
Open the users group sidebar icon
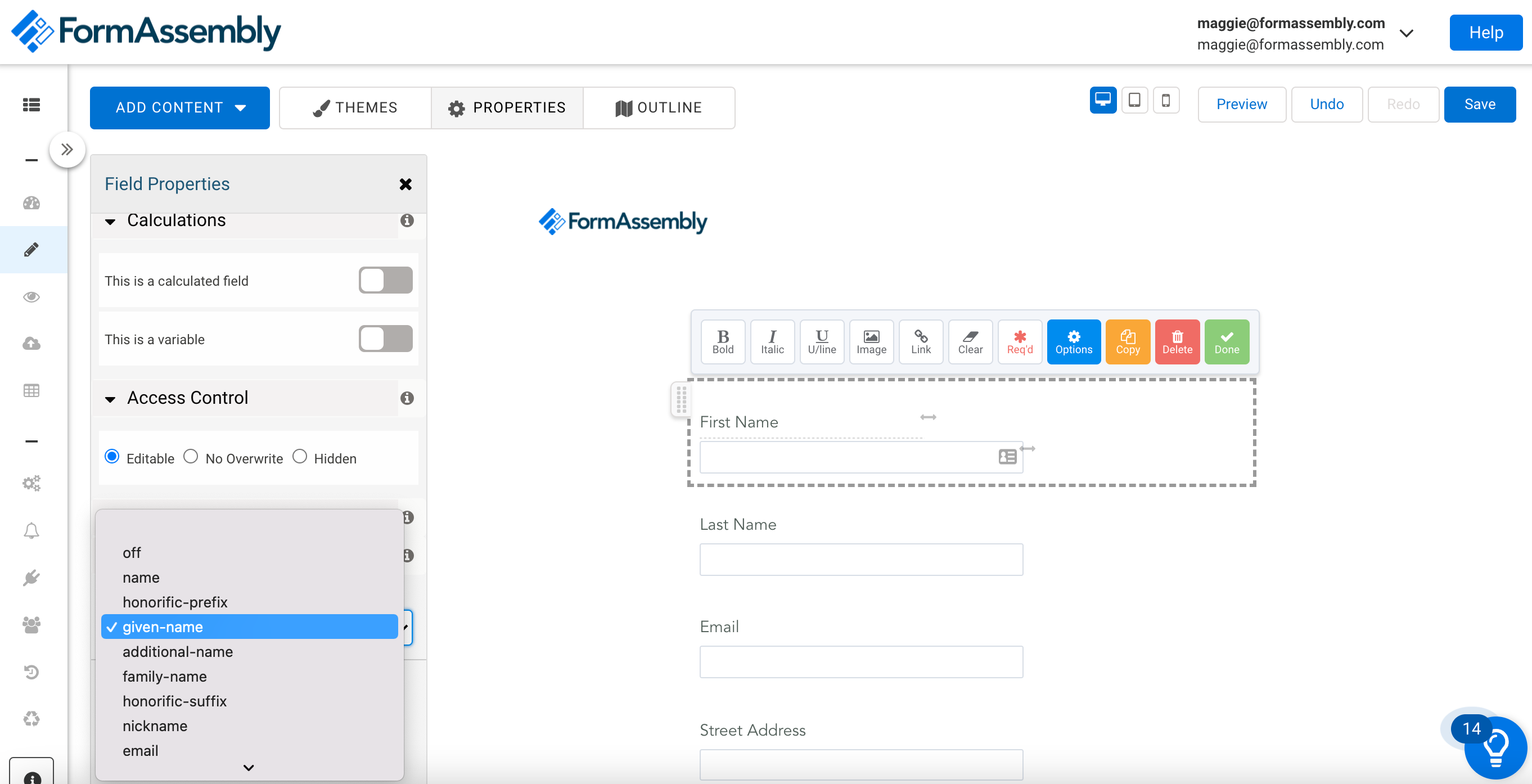point(31,625)
